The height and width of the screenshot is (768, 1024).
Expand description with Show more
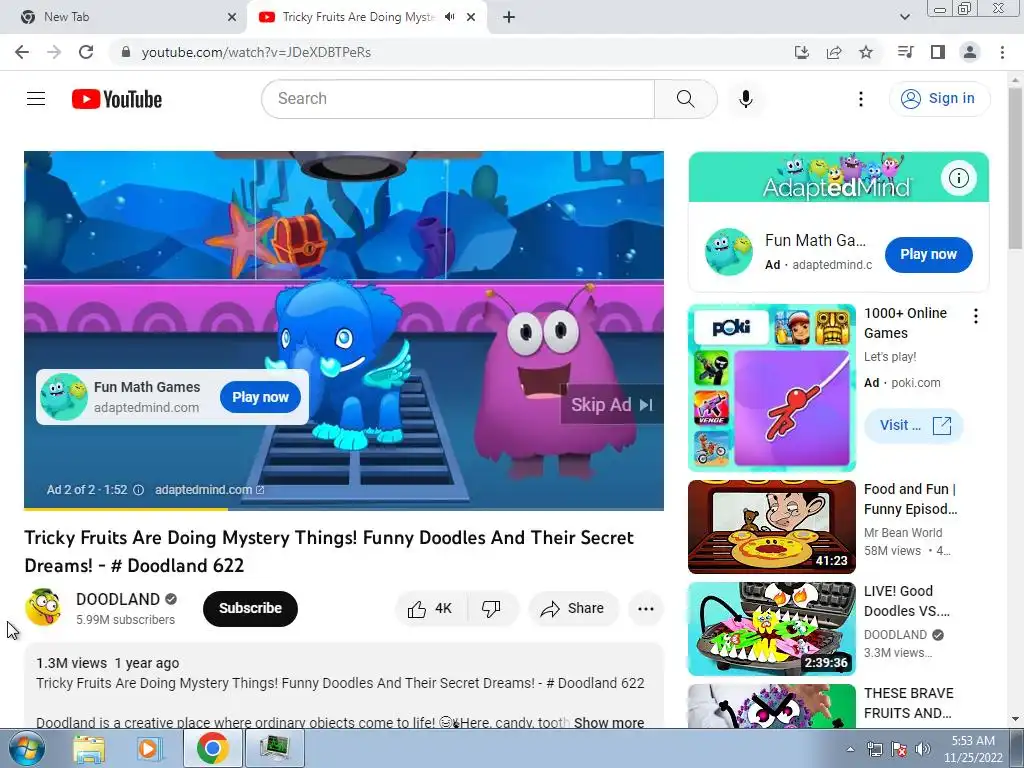[609, 722]
